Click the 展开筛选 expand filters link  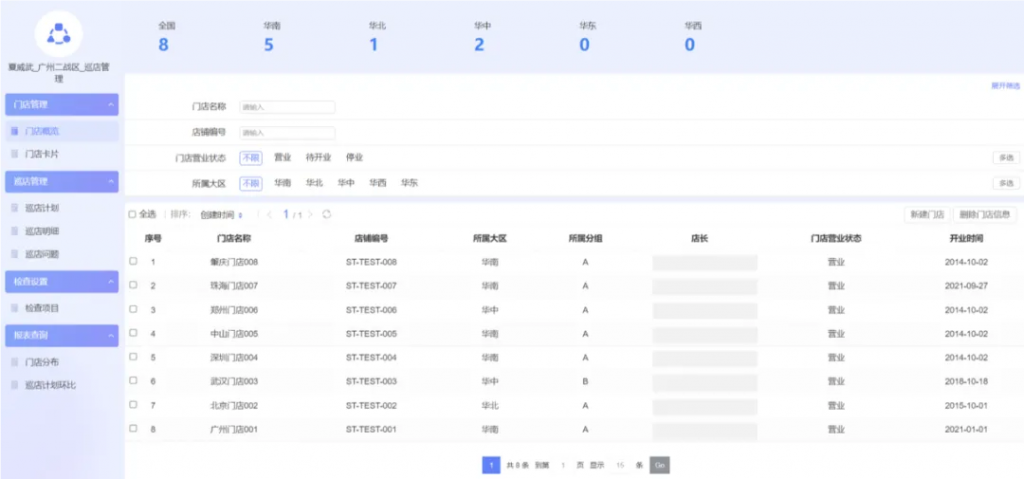coord(1004,86)
